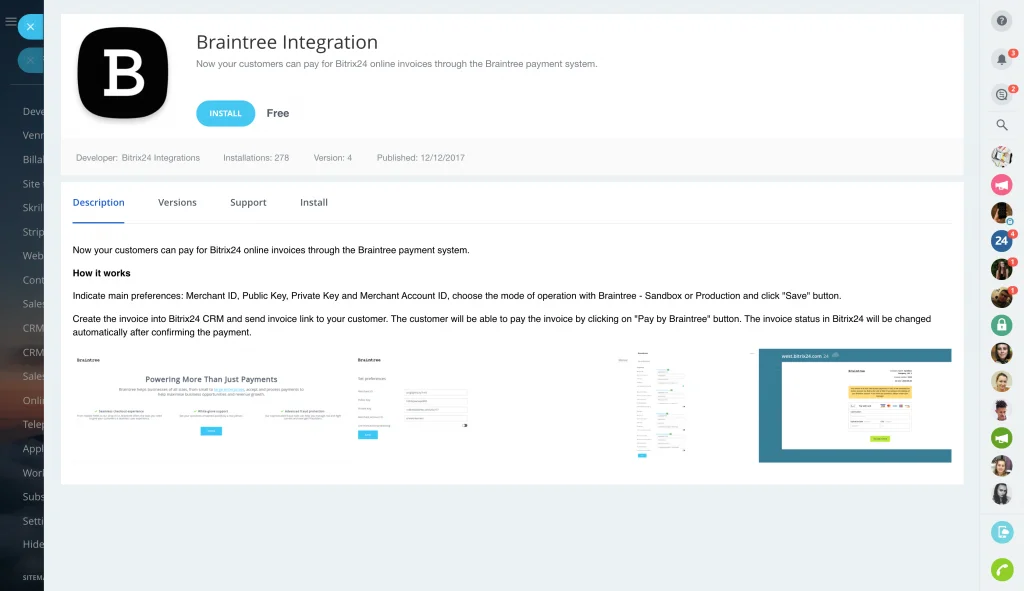
Task: Open the green megaphone channel icon
Action: click(x=1002, y=438)
